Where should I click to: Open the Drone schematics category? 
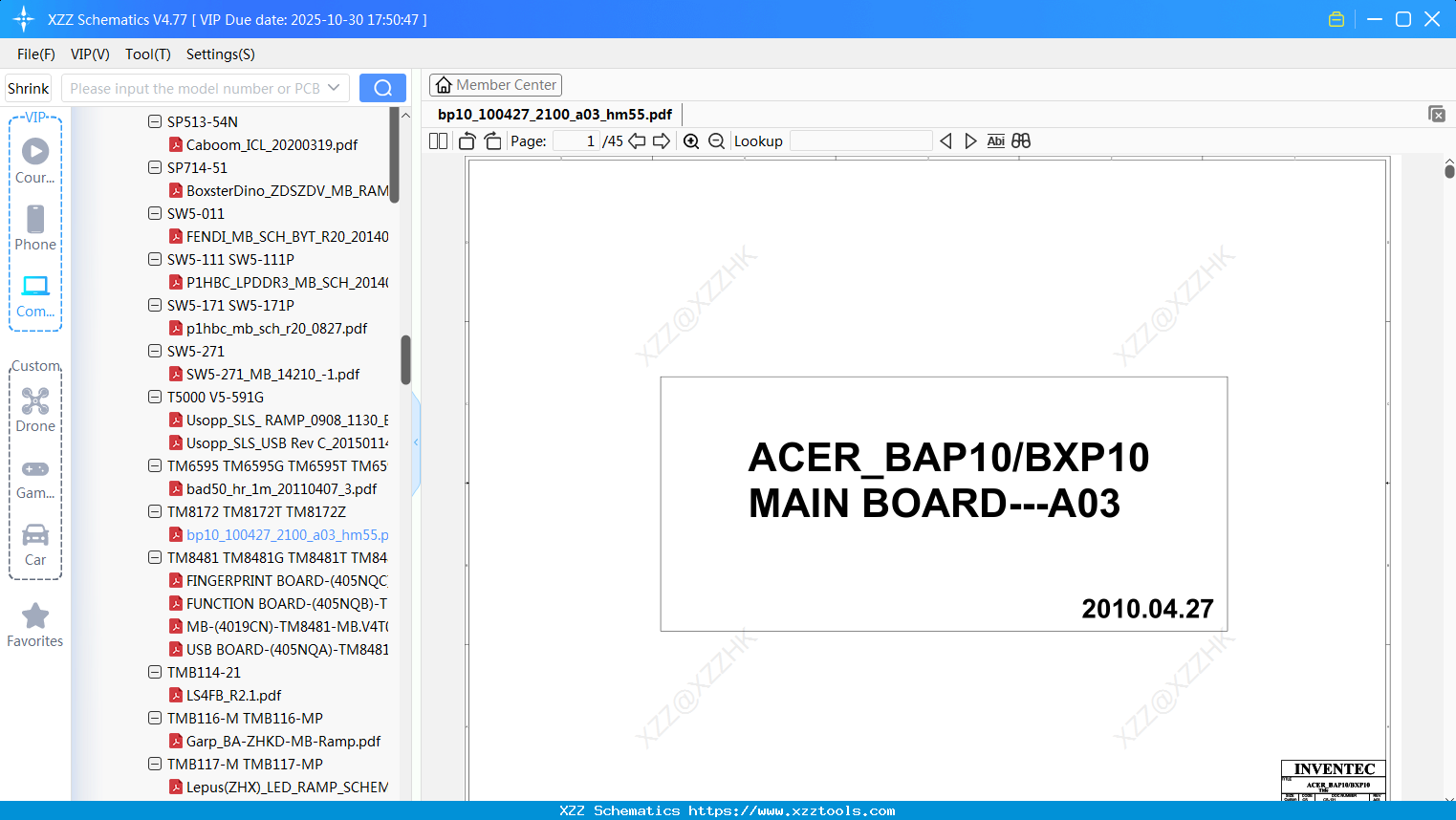[x=35, y=410]
